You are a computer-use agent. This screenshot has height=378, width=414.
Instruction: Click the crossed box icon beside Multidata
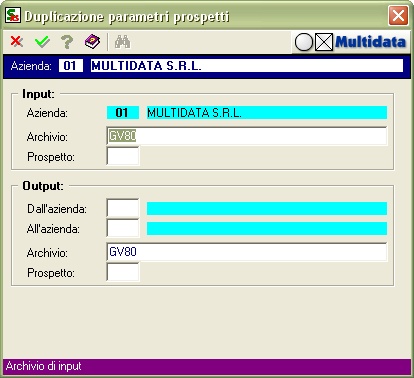(324, 42)
